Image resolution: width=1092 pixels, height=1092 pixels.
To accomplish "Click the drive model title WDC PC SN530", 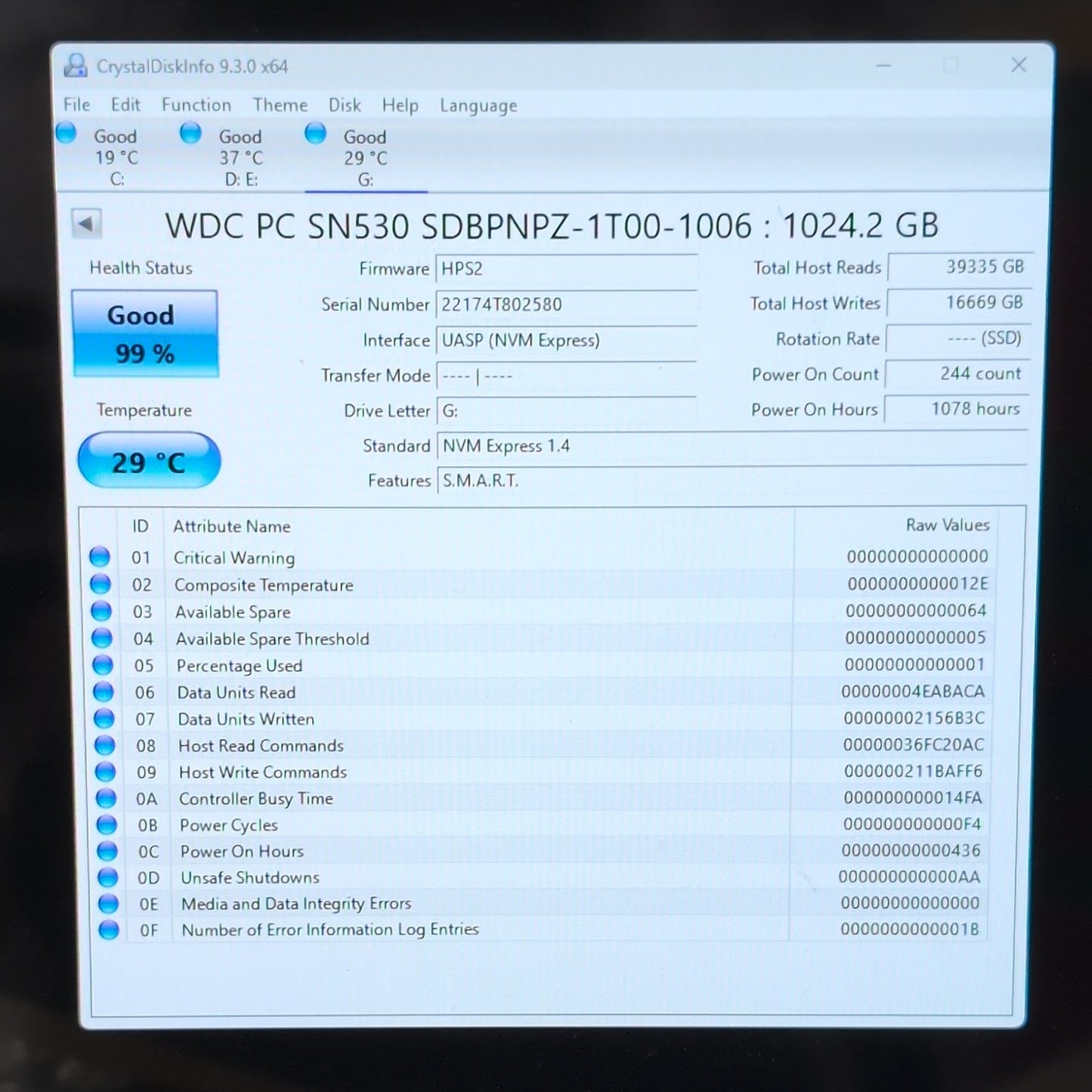I will point(552,225).
